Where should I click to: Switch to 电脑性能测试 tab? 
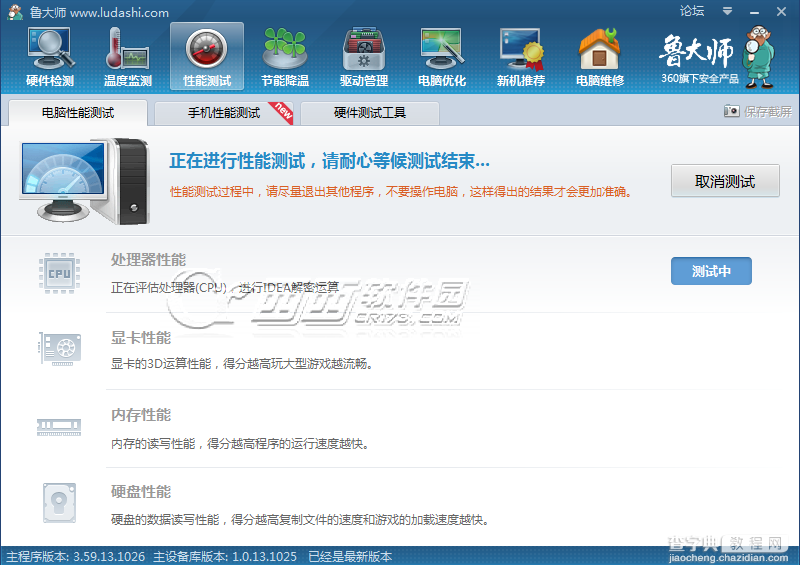pos(78,113)
